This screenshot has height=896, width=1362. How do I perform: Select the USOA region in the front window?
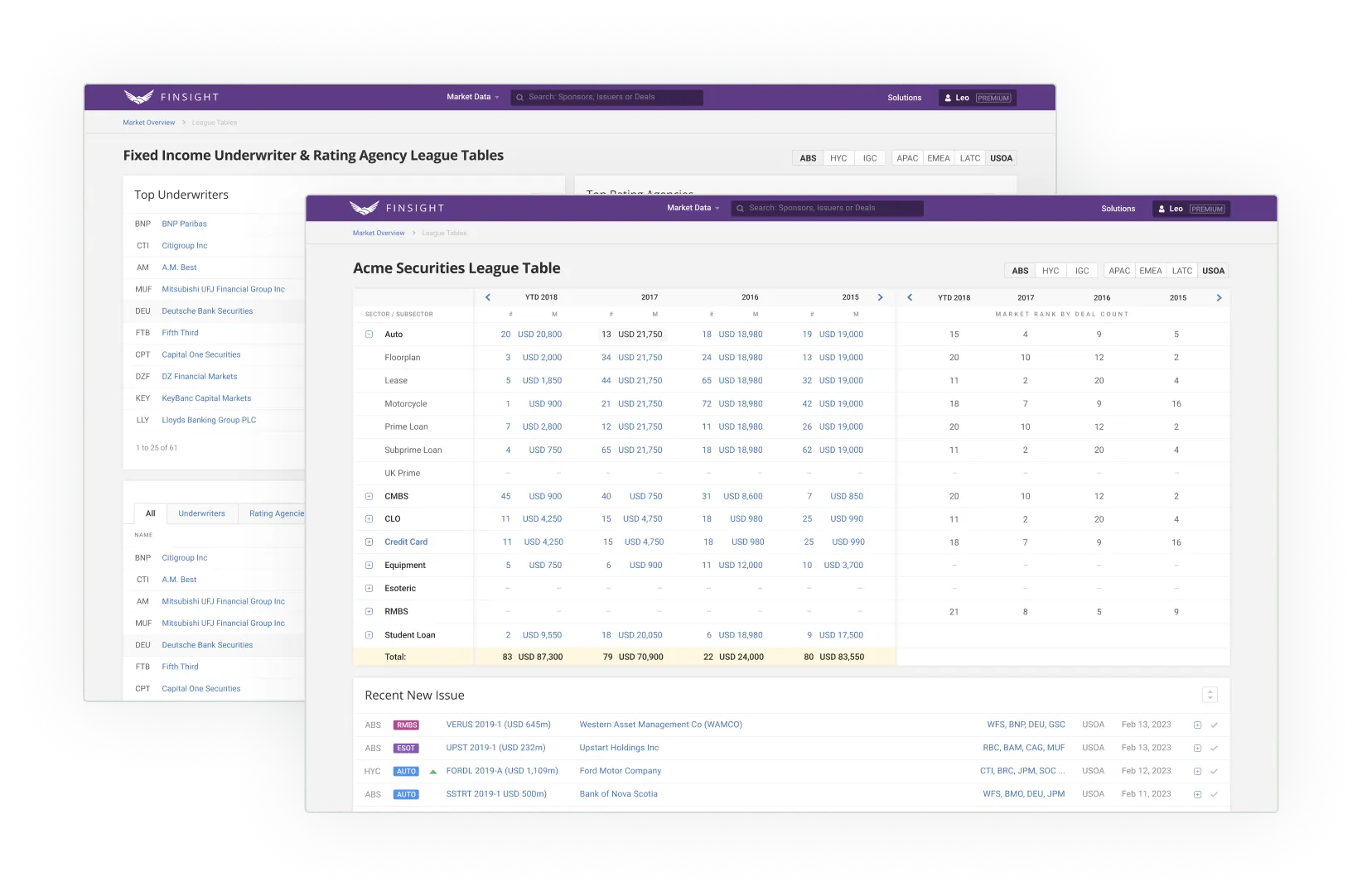[1213, 271]
